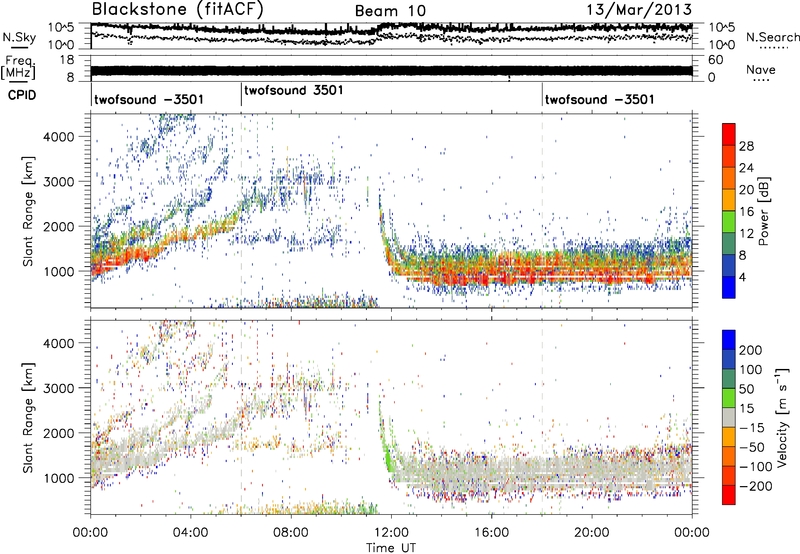
Task: Click the 'twofsound 3501' label
Action: click(x=294, y=91)
